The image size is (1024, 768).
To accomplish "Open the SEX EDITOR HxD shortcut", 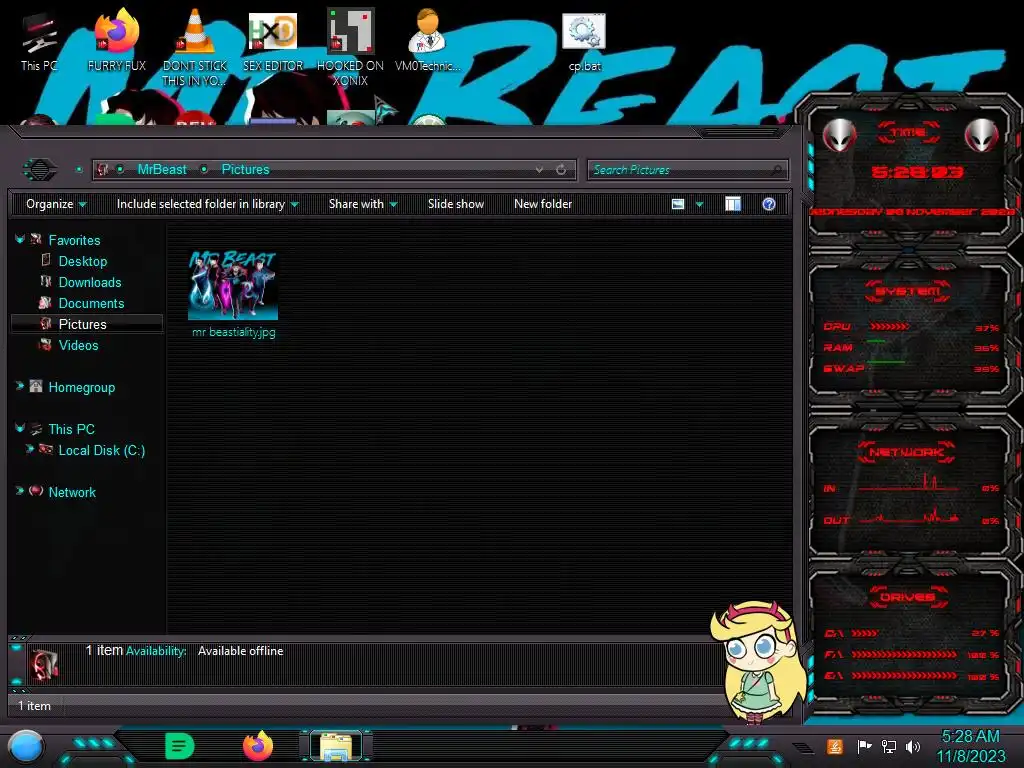I will (x=272, y=40).
